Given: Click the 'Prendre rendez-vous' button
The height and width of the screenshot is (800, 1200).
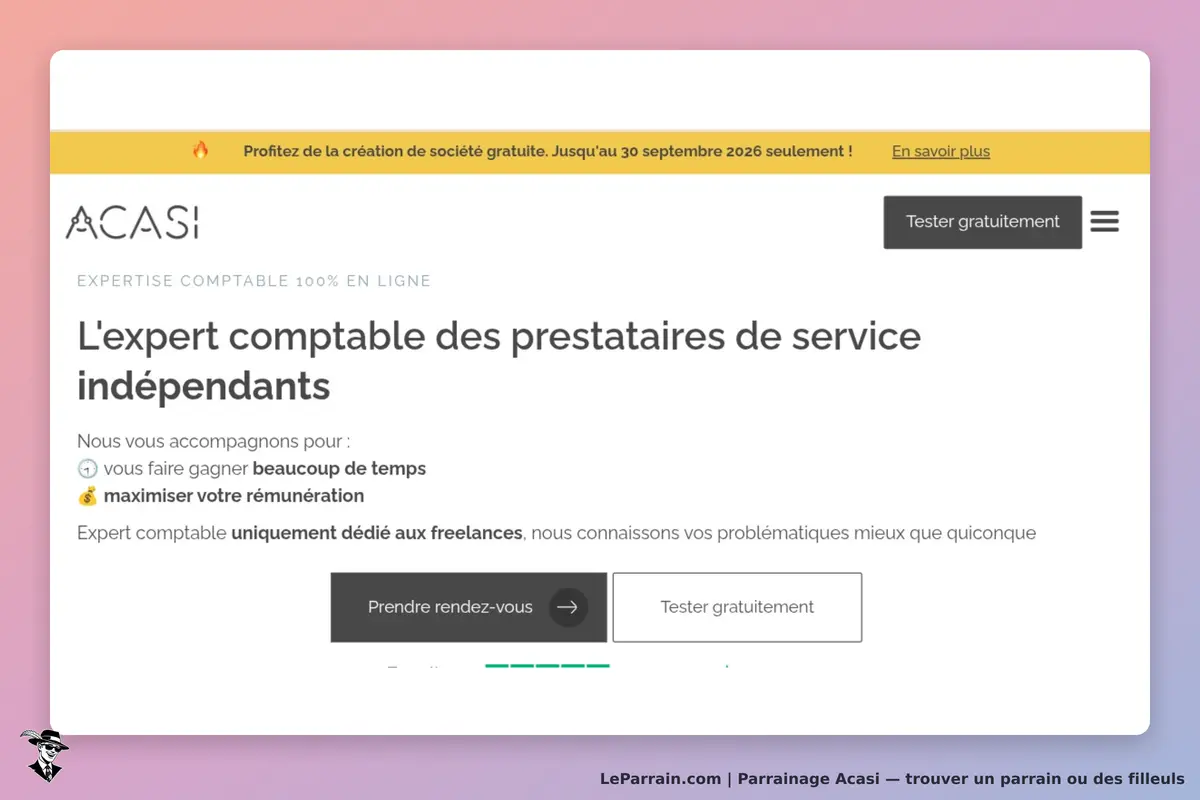Looking at the screenshot, I should click(x=469, y=607).
